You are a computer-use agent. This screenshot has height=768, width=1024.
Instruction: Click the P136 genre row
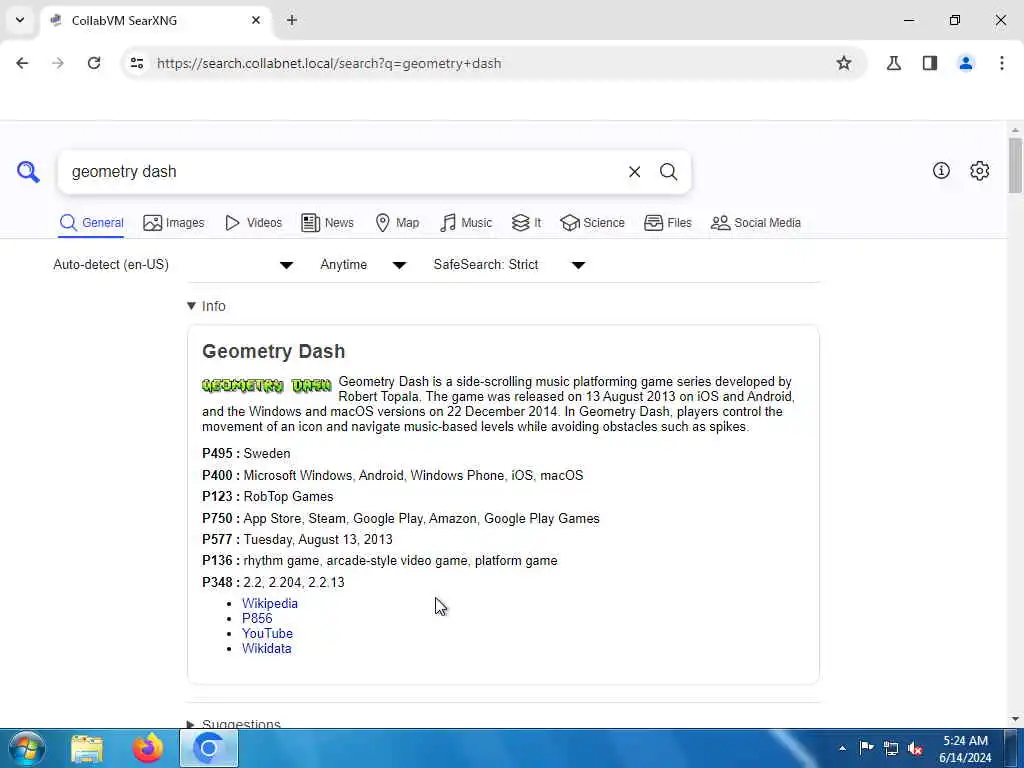tap(380, 560)
